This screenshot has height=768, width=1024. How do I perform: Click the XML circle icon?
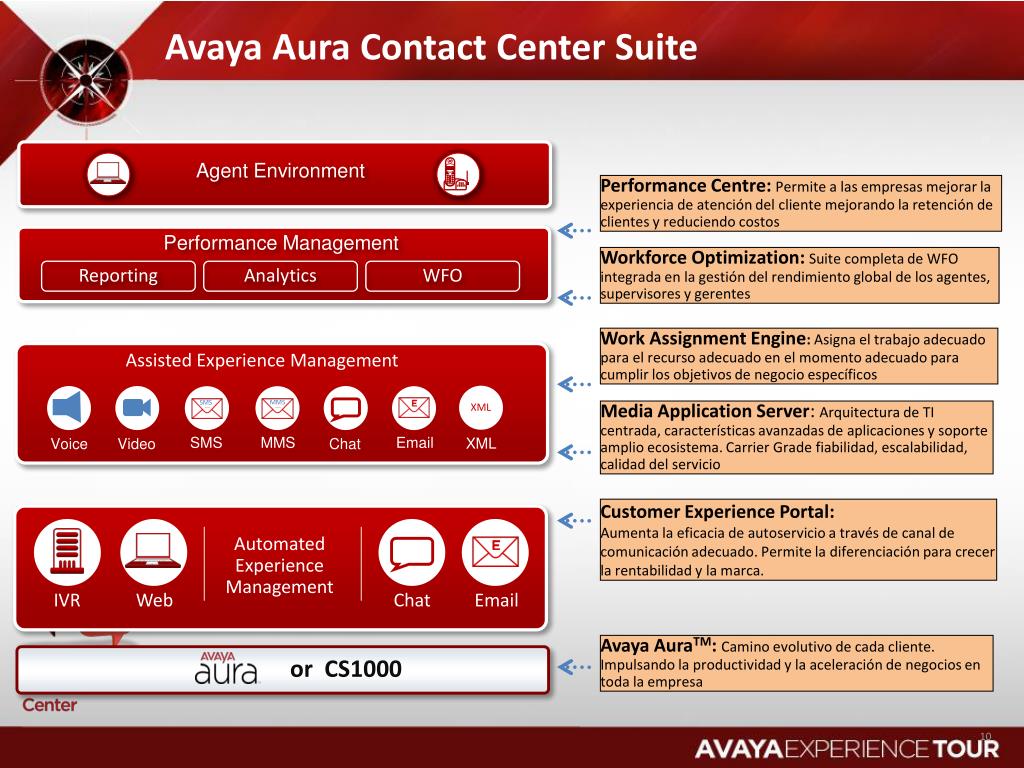point(481,408)
